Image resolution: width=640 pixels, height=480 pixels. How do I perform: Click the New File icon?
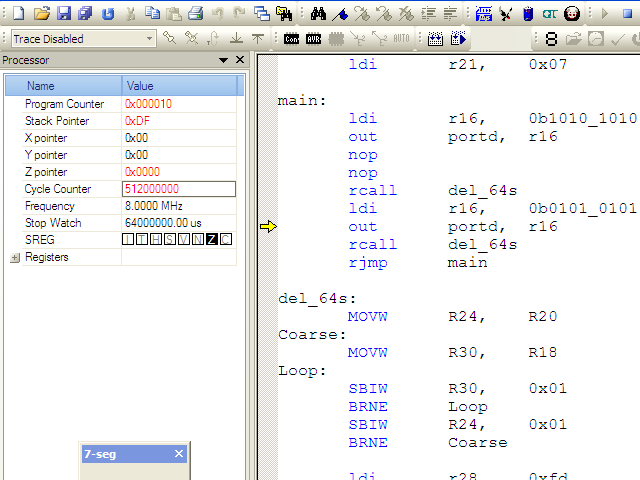coord(17,14)
